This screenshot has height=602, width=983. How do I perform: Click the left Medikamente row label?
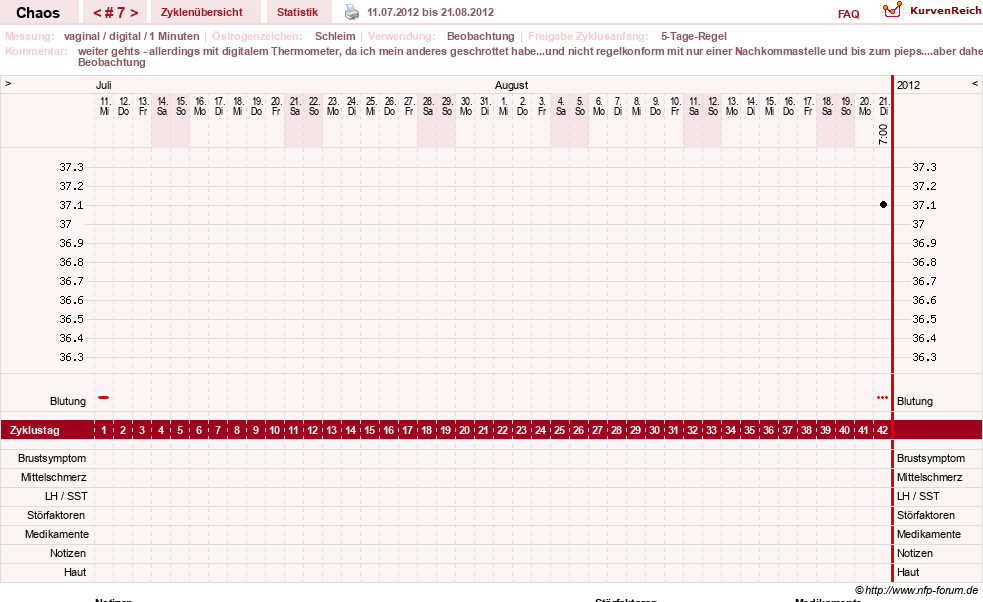tap(56, 534)
